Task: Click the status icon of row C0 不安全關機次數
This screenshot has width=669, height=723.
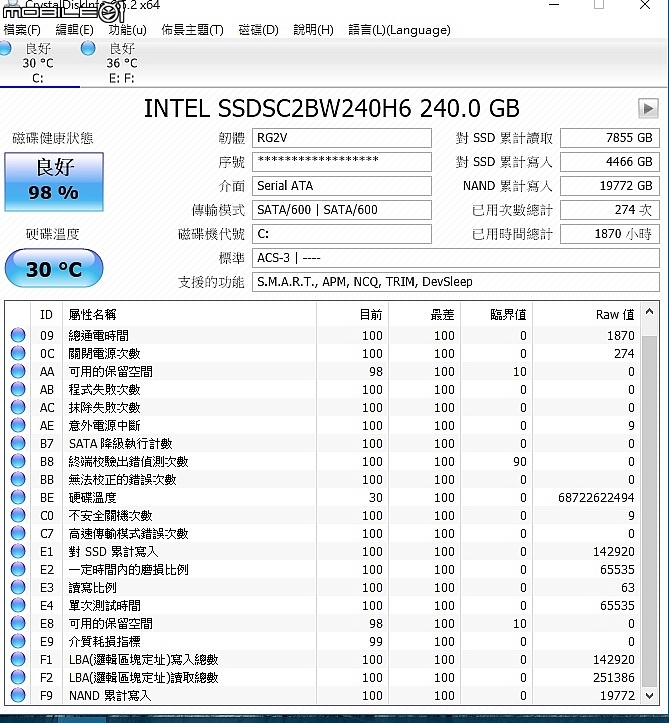Action: click(x=18, y=515)
